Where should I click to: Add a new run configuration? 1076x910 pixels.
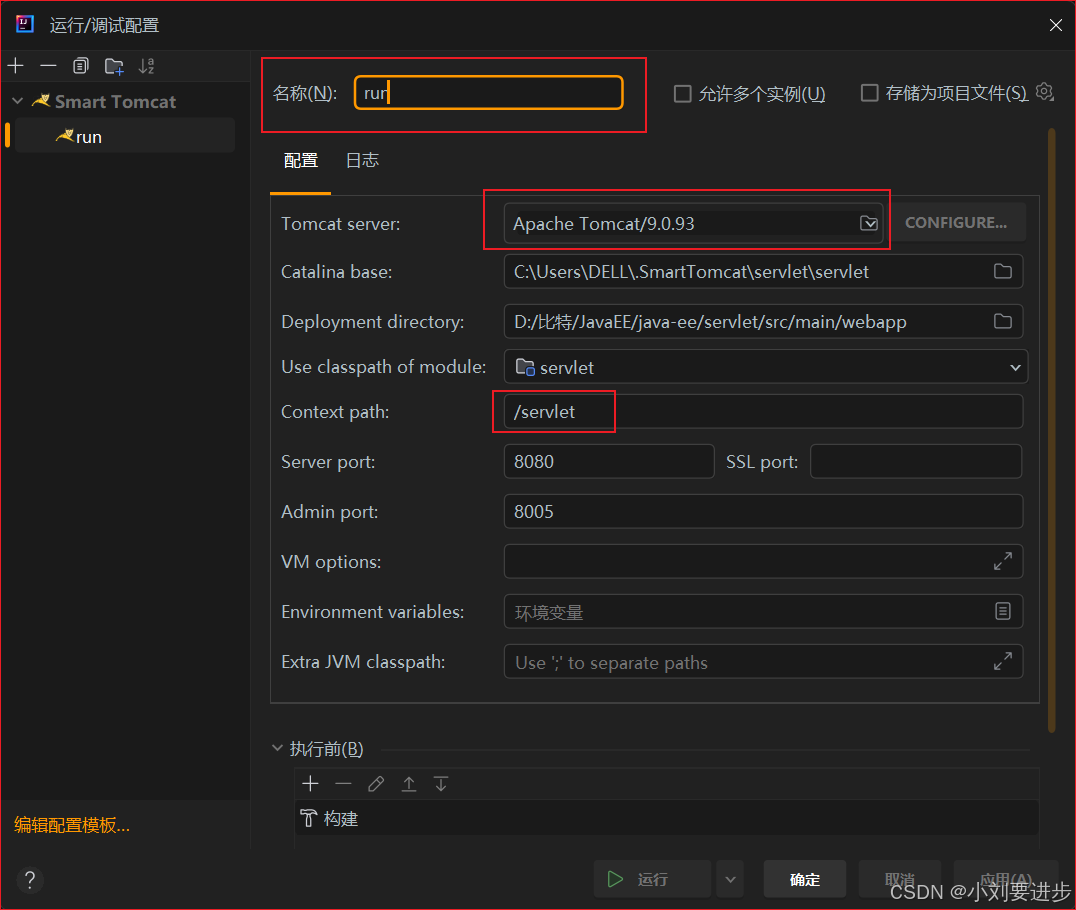(x=16, y=66)
